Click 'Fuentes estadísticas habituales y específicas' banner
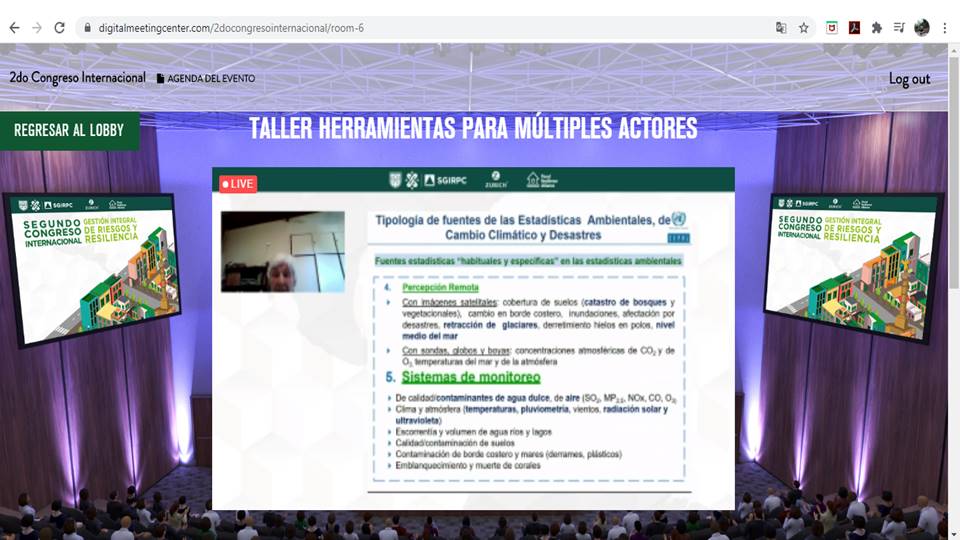 [x=528, y=261]
